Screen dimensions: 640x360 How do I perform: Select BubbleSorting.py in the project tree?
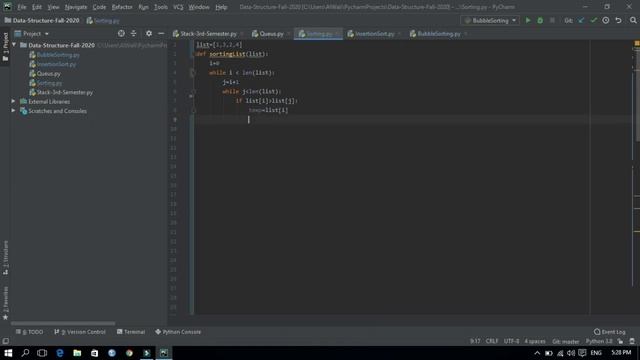58,55
